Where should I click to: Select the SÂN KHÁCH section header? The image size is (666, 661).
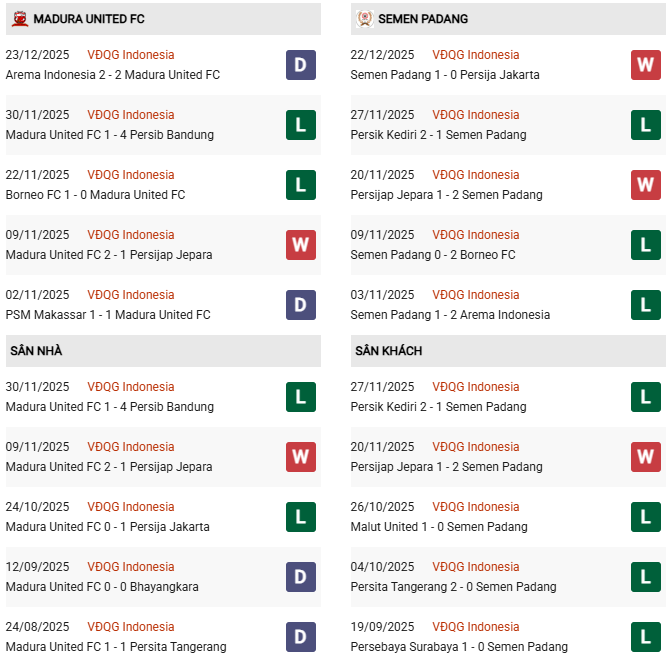388,351
